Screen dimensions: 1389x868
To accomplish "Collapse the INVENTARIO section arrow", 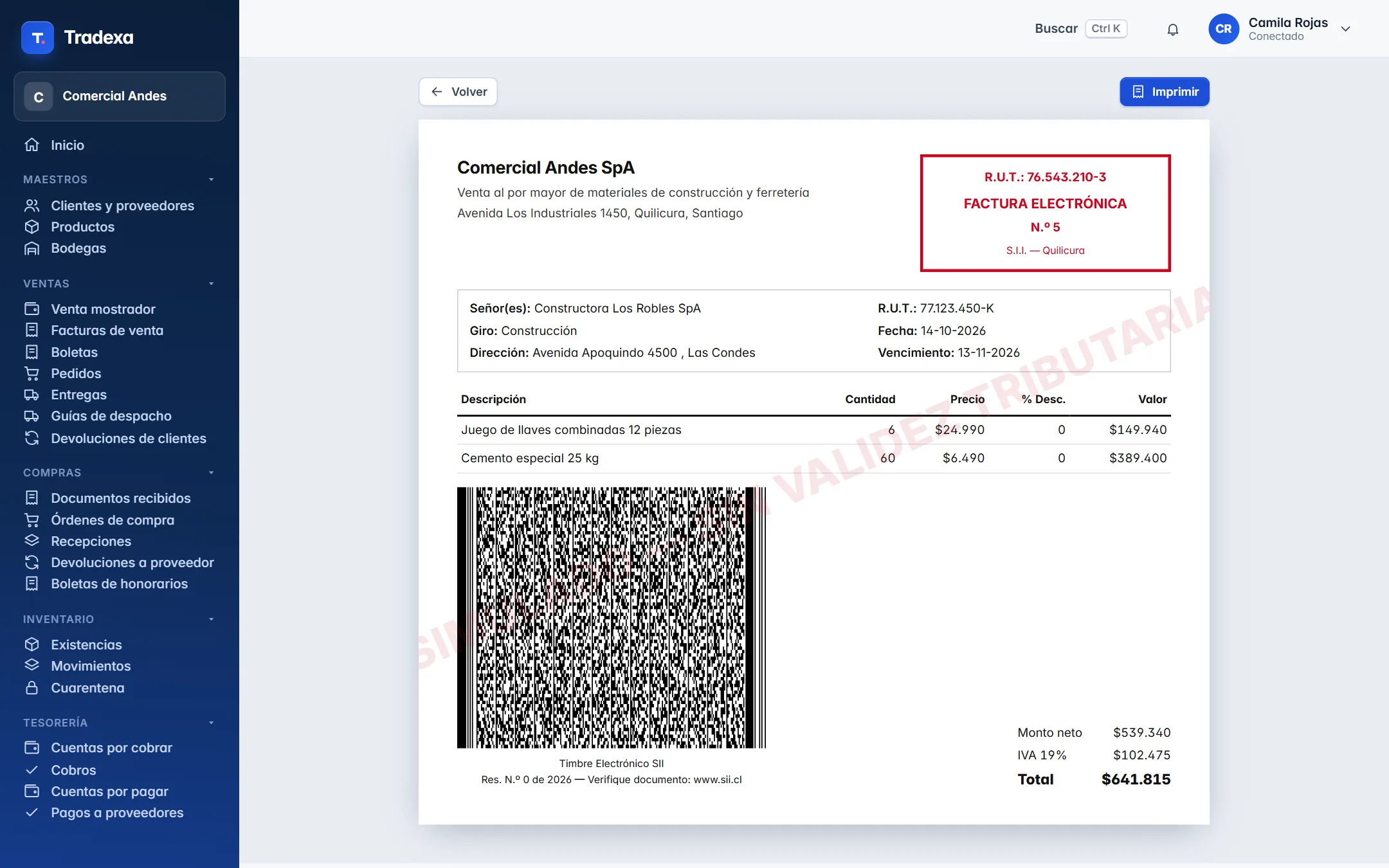I will coord(211,619).
